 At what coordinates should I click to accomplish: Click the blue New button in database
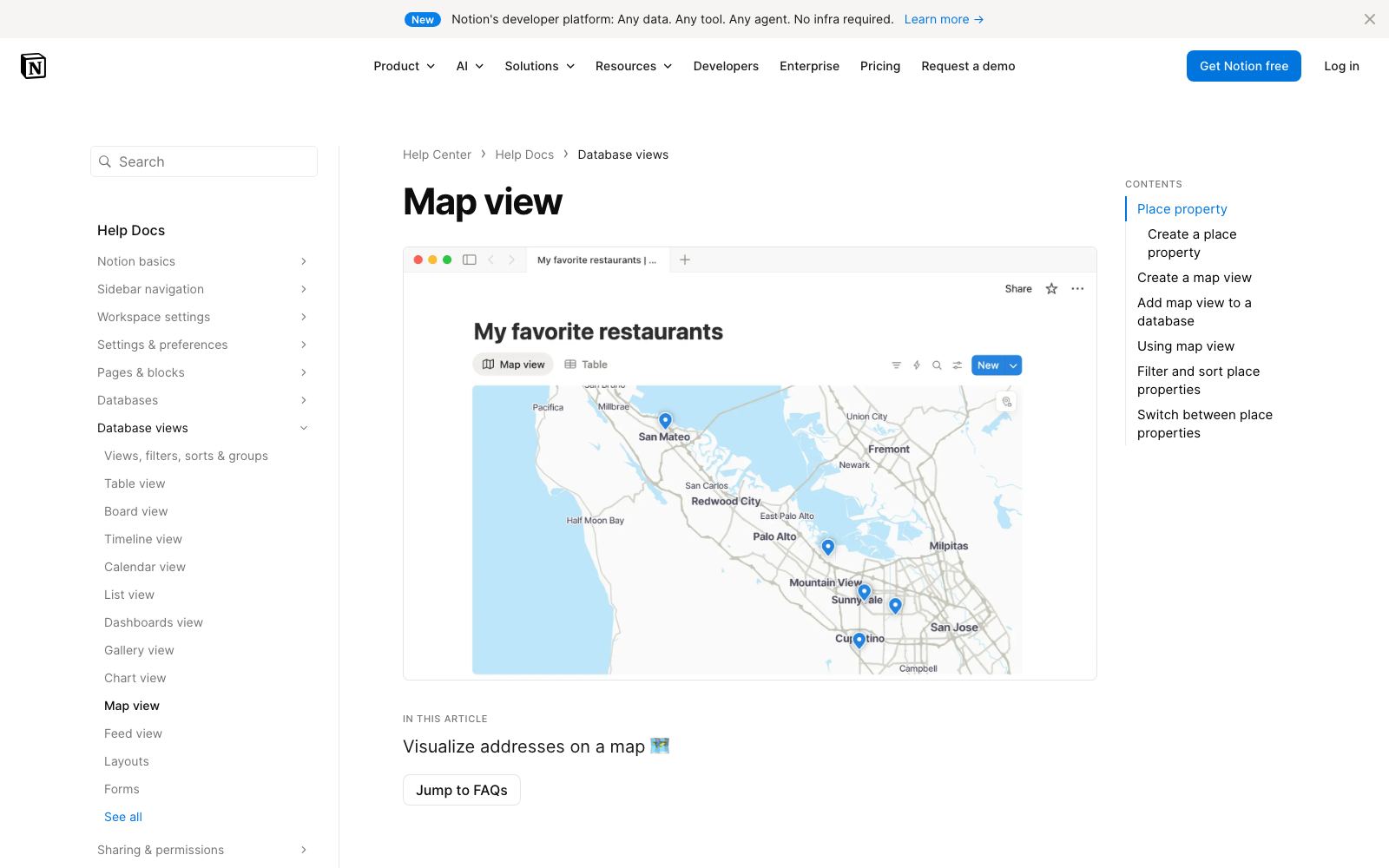[x=997, y=365]
